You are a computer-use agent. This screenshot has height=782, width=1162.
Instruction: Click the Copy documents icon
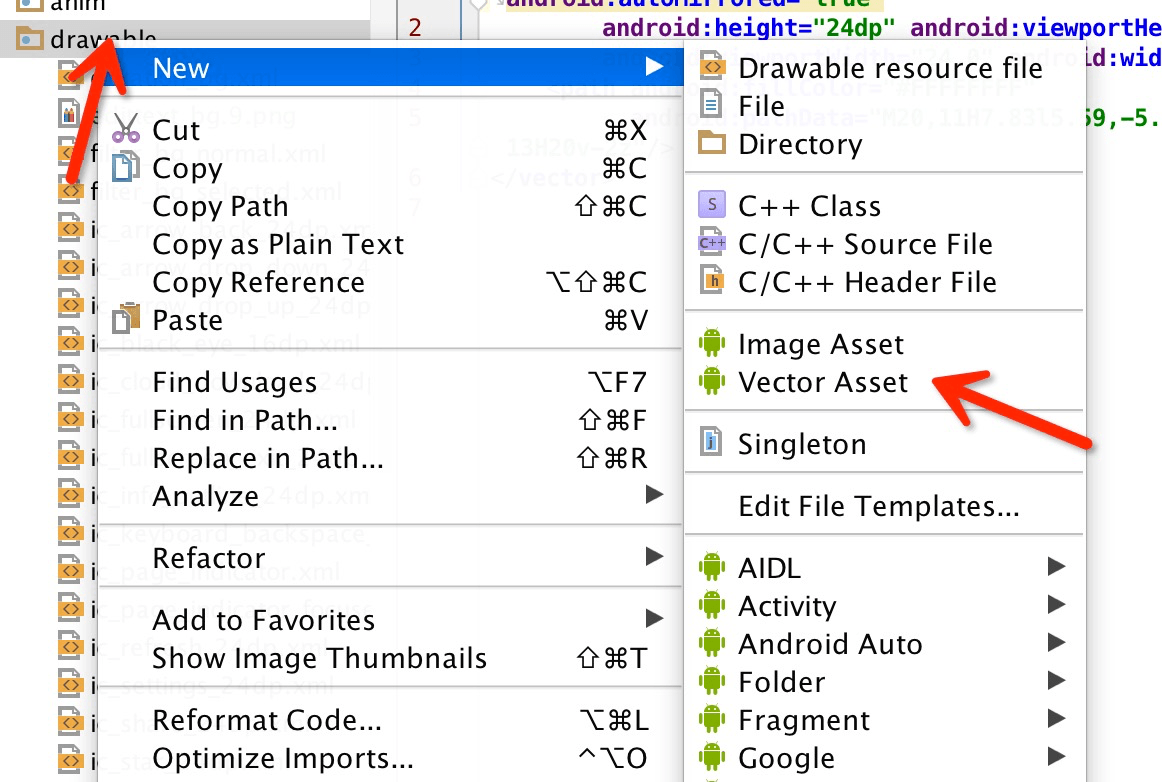[x=125, y=167]
